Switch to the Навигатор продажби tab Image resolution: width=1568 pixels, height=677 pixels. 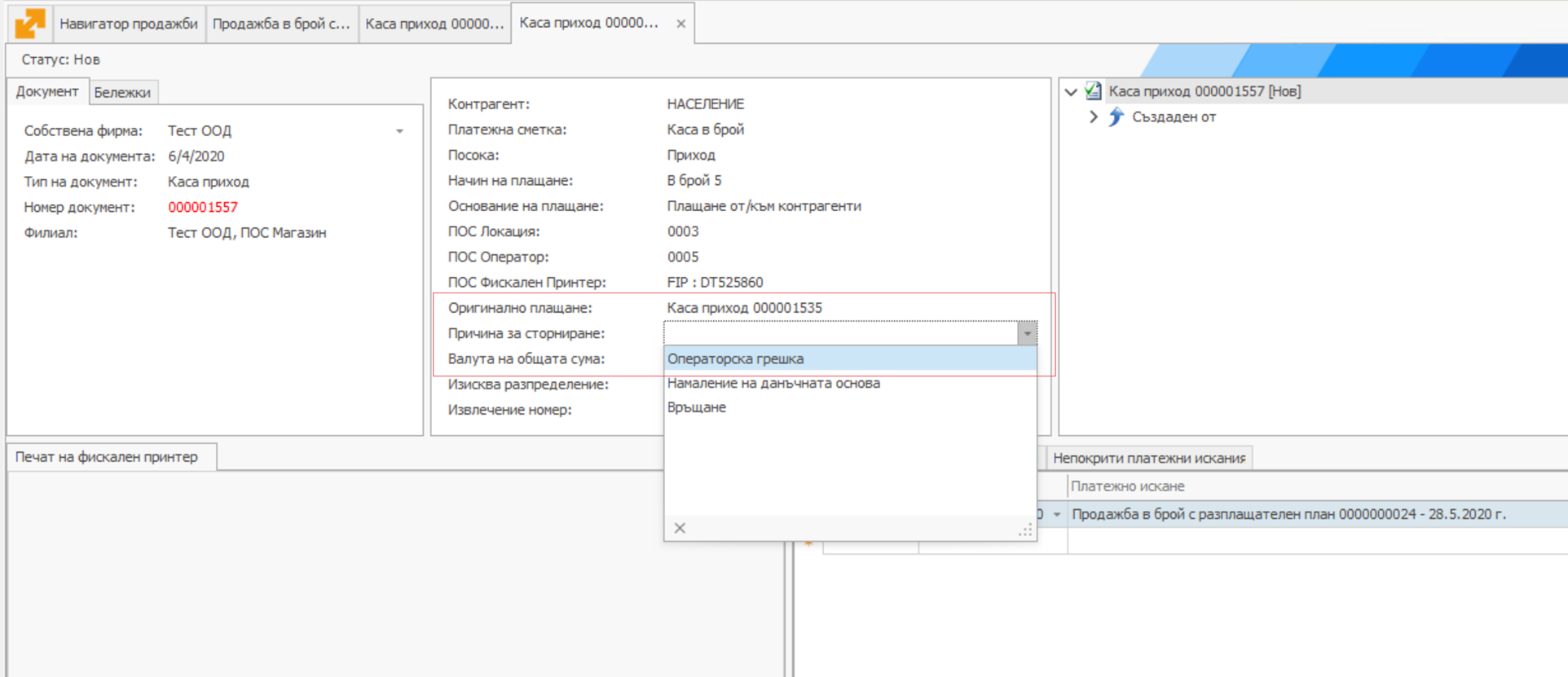click(129, 24)
